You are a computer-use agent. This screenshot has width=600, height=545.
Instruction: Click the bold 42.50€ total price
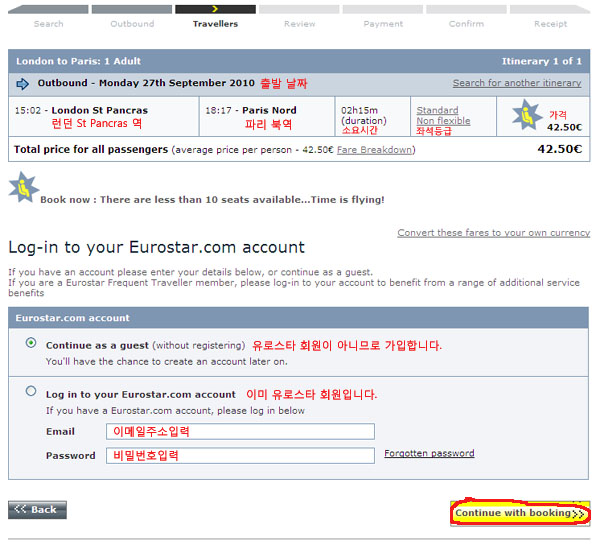[x=559, y=149]
